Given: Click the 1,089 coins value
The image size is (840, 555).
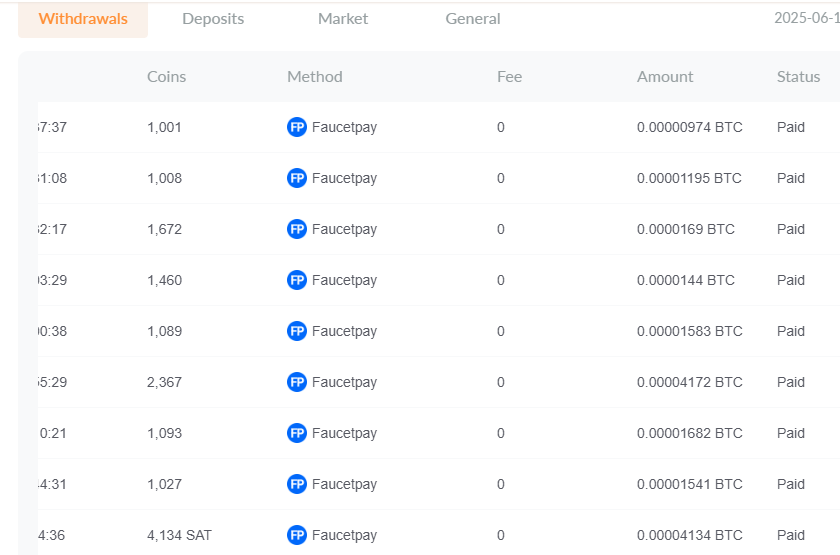Looking at the screenshot, I should click(164, 331).
